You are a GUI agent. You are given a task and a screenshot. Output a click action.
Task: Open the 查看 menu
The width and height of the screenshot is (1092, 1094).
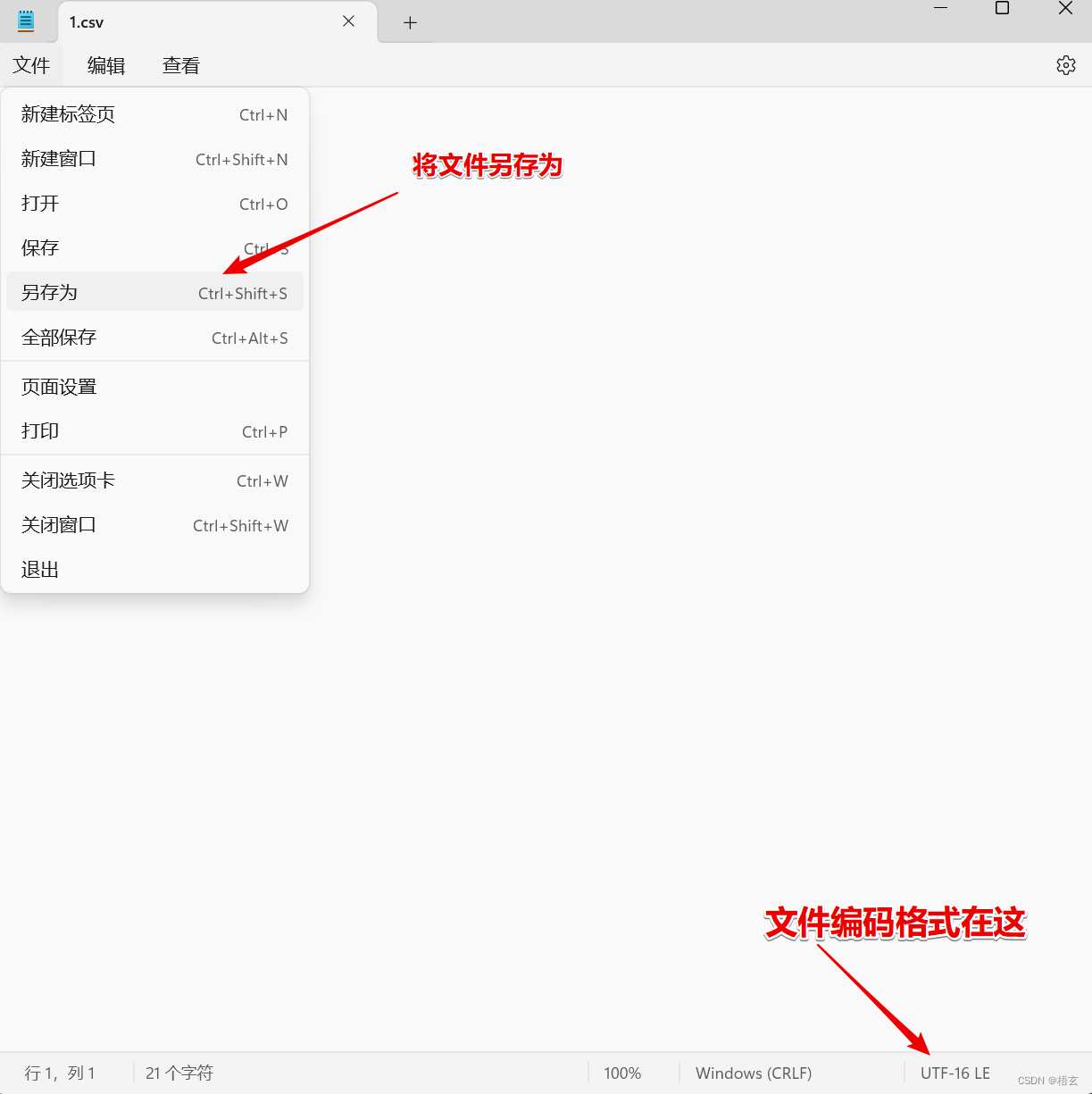[x=180, y=64]
